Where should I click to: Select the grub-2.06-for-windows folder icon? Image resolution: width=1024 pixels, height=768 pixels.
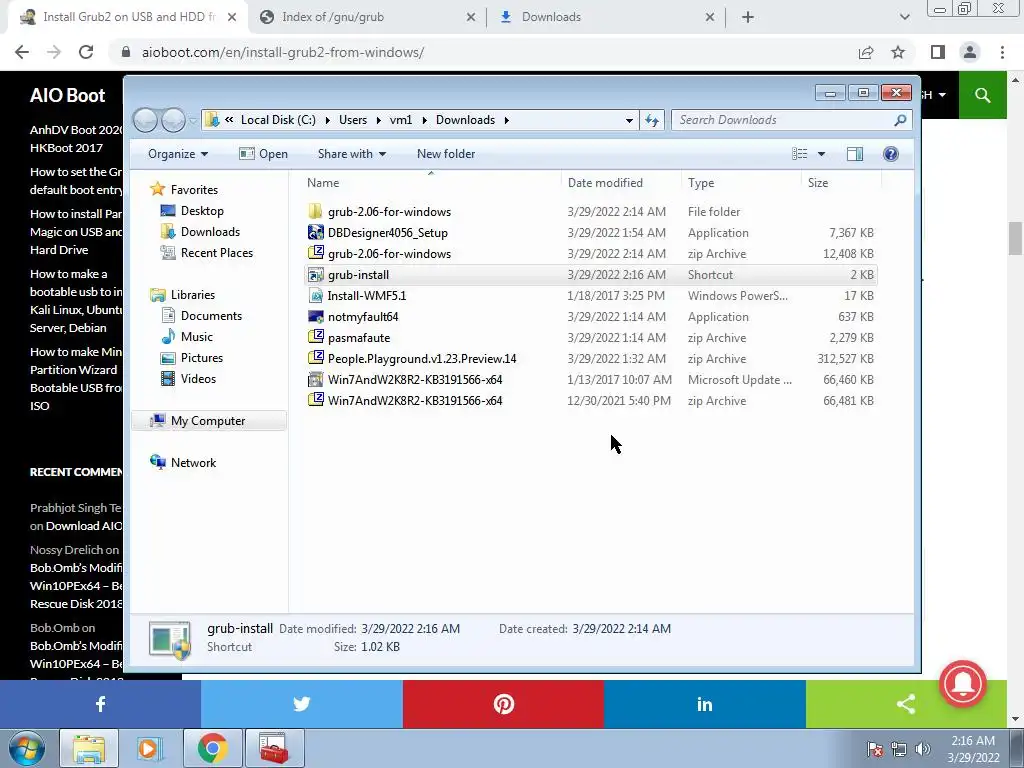[315, 212]
